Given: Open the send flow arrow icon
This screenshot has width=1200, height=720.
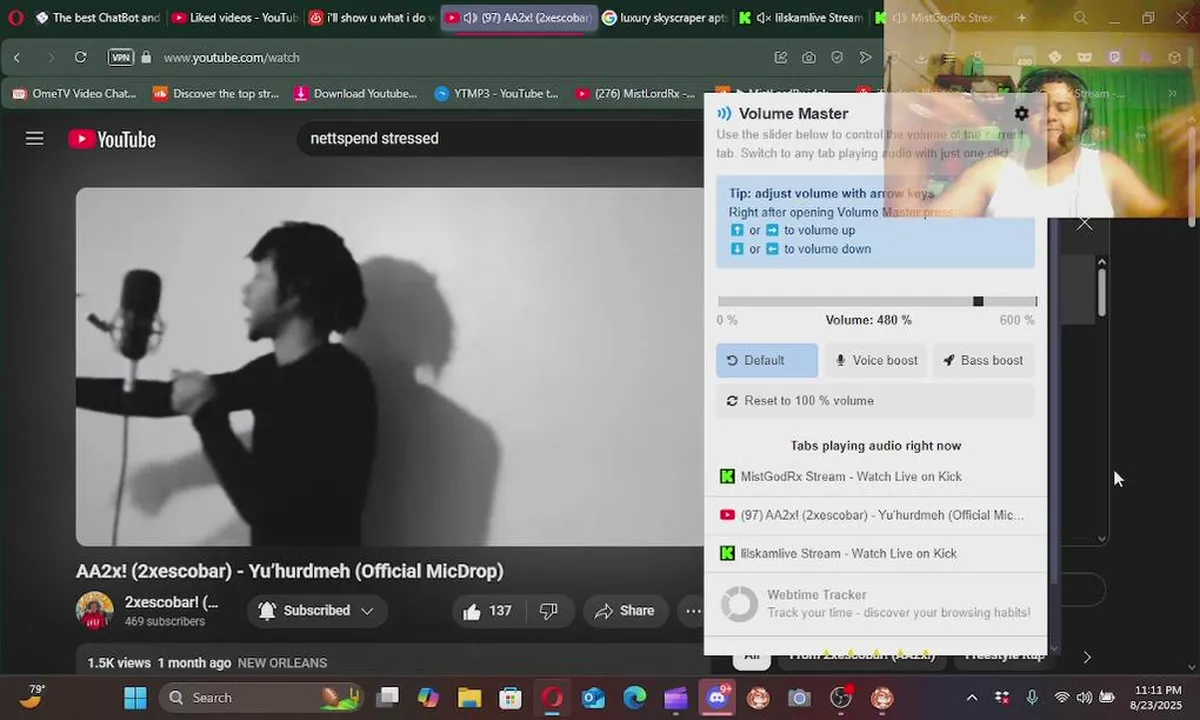Looking at the screenshot, I should (865, 57).
